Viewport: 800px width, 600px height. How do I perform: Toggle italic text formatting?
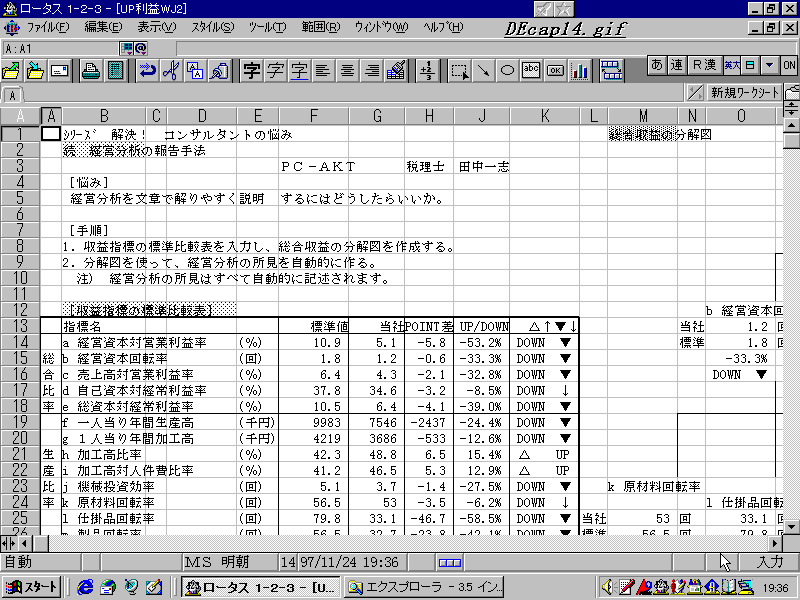(x=275, y=70)
